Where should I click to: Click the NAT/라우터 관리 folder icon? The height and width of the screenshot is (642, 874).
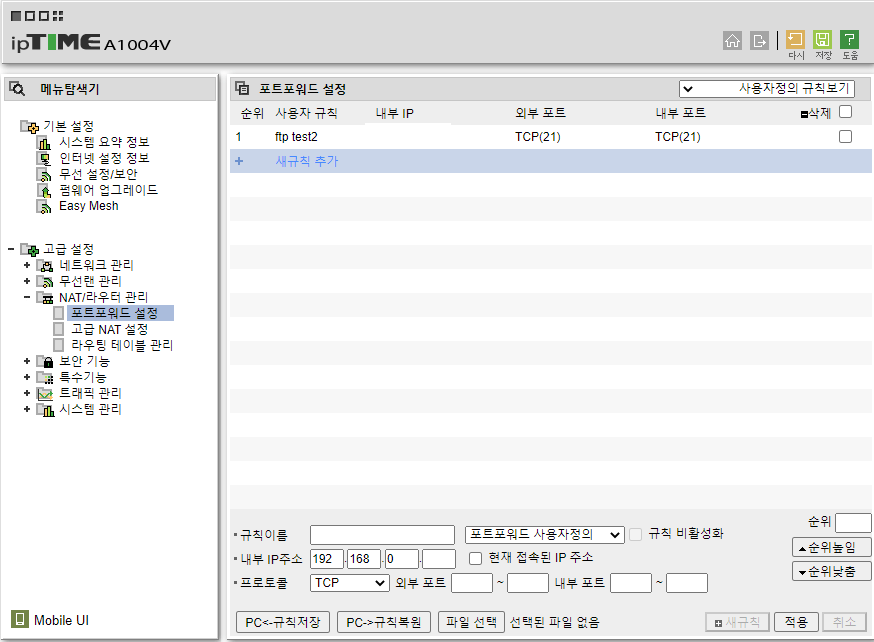coord(45,298)
